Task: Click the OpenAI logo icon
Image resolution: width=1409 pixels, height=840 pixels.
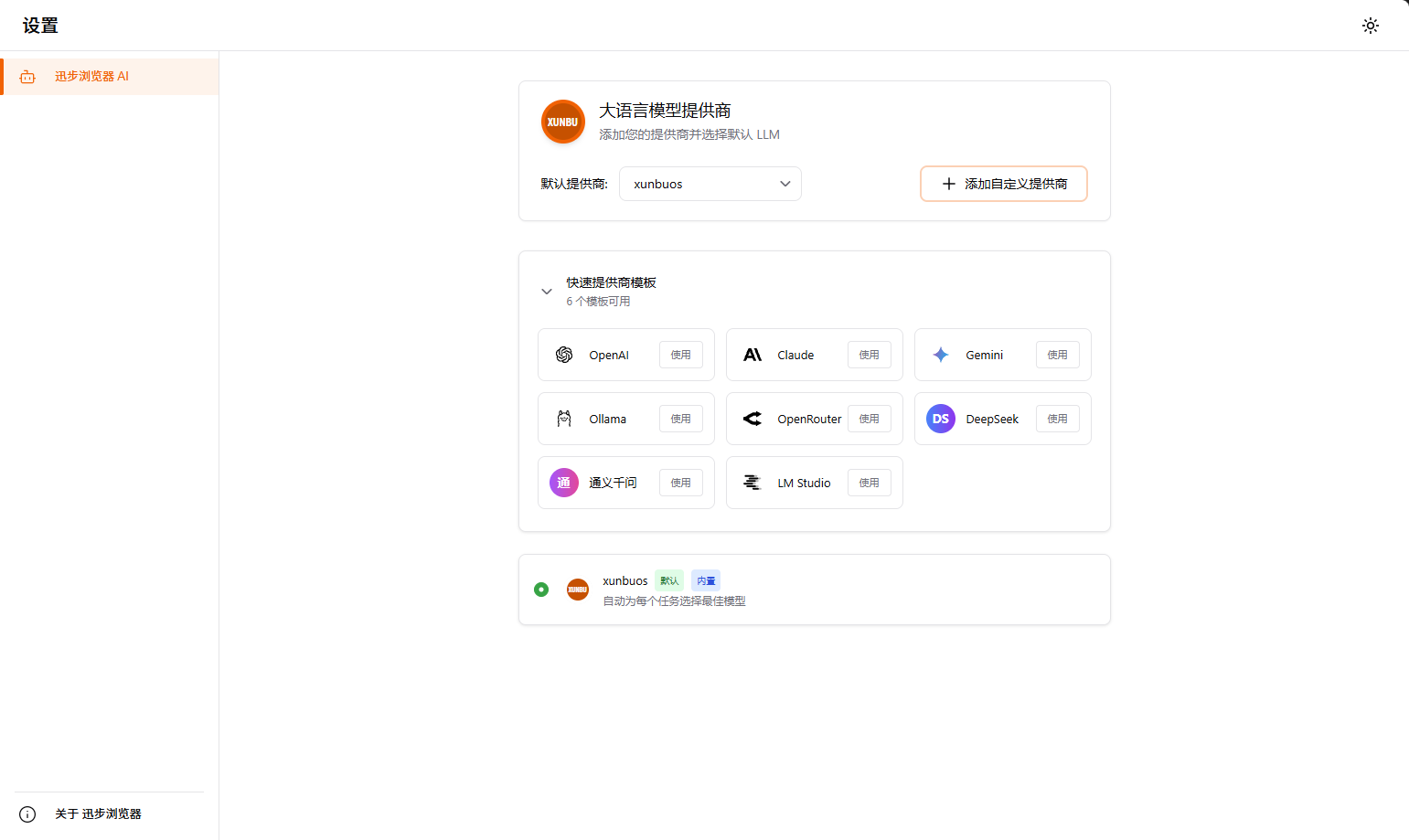Action: click(x=564, y=355)
